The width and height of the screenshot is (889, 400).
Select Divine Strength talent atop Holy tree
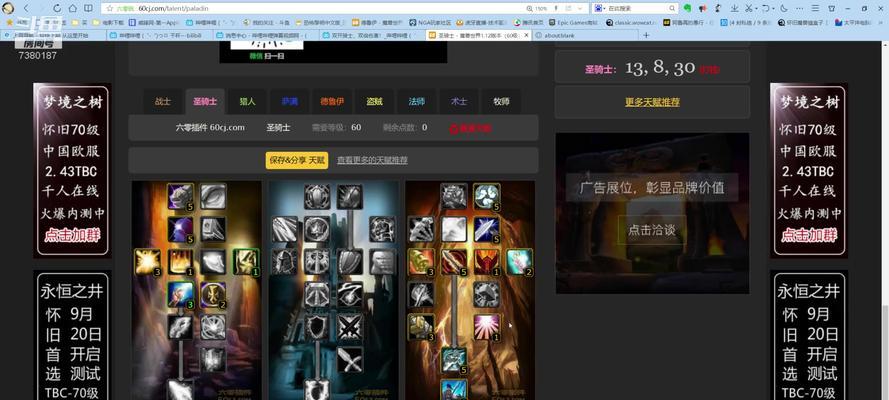pos(181,197)
